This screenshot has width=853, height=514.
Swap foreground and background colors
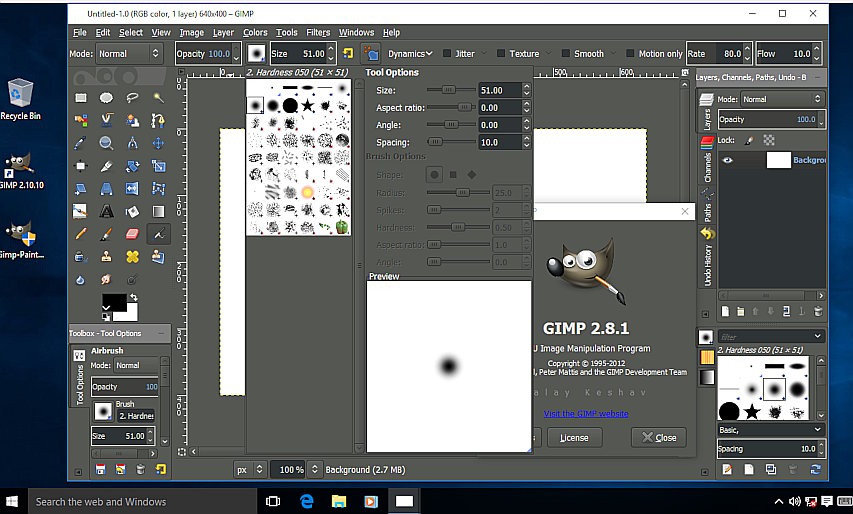pyautogui.click(x=133, y=298)
